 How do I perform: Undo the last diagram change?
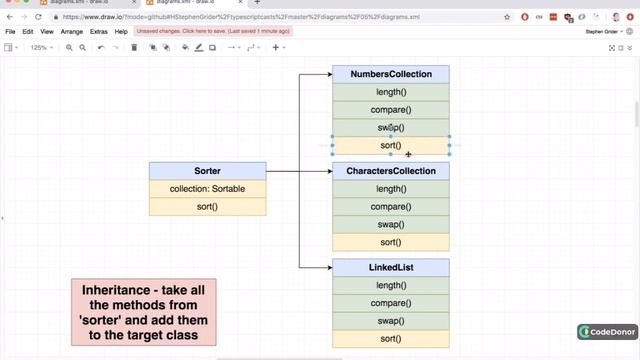pyautogui.click(x=101, y=48)
